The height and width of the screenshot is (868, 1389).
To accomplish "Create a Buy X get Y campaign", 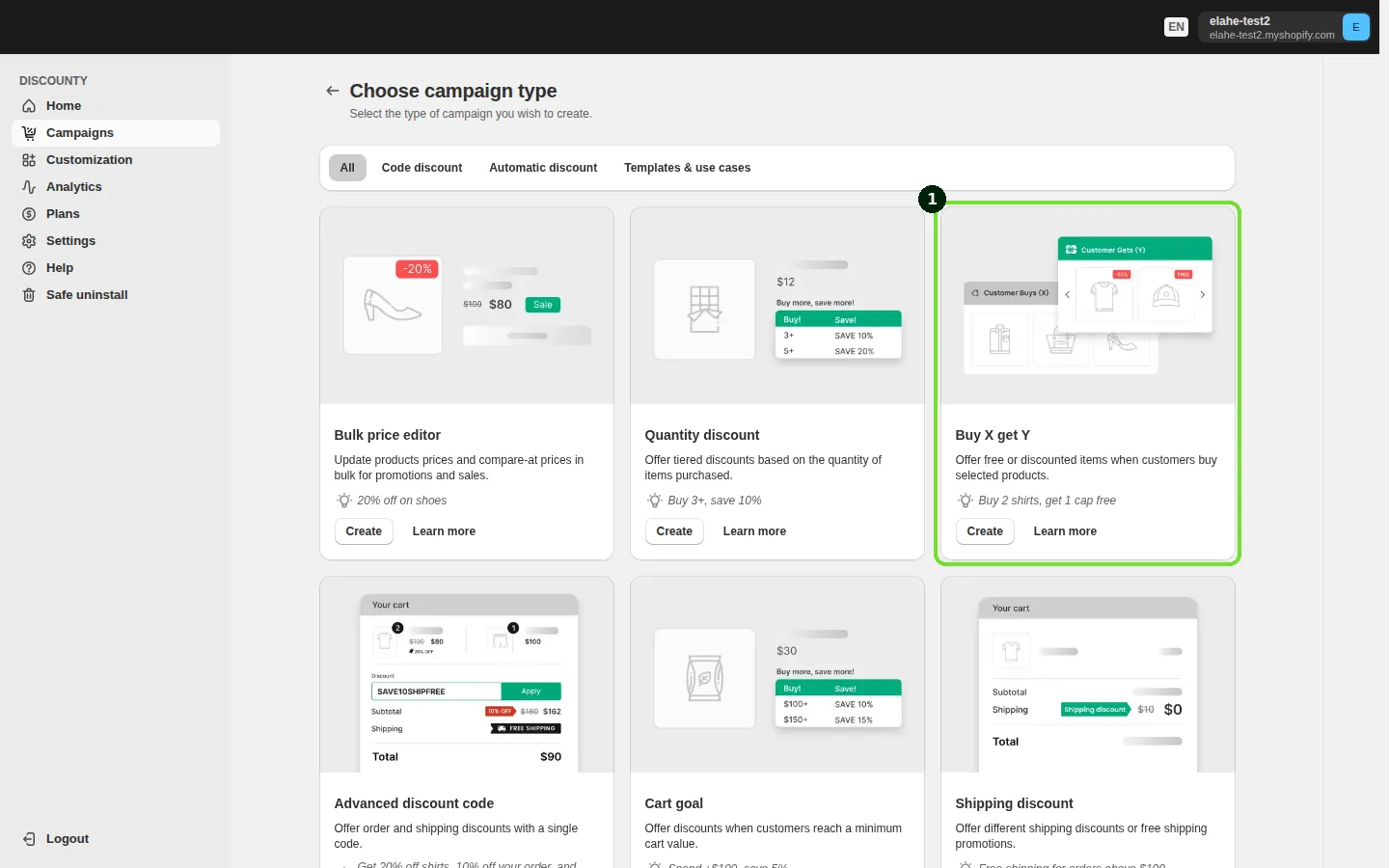I will click(985, 531).
